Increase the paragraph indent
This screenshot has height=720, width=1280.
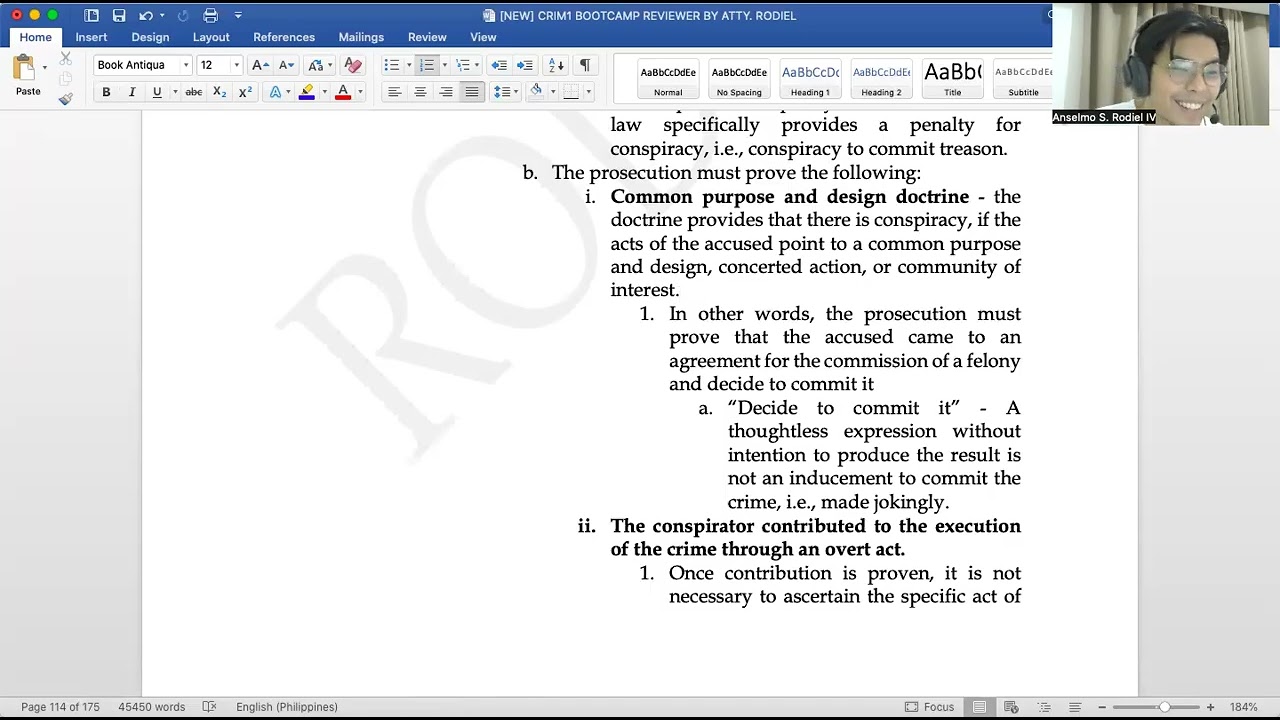pyautogui.click(x=524, y=65)
